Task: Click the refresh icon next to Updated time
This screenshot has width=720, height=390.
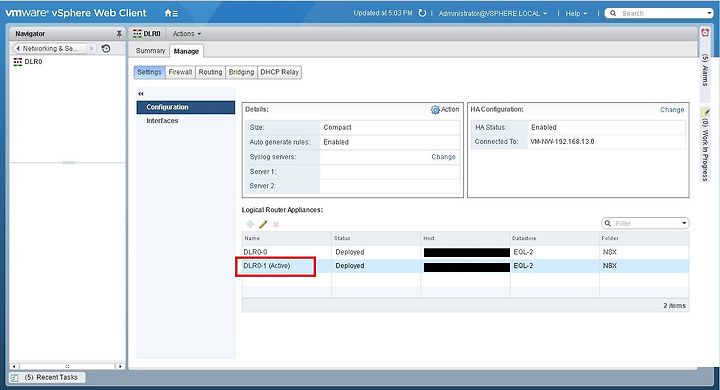Action: pyautogui.click(x=422, y=13)
